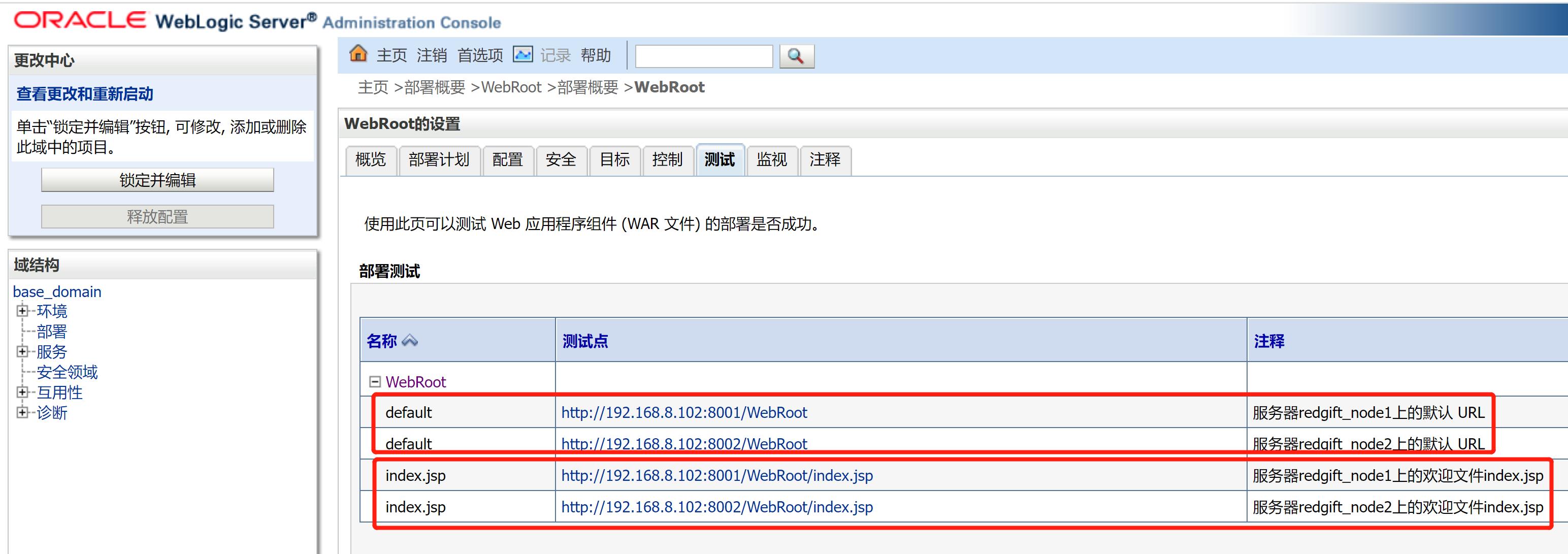Sort table by 名称 column header
The image size is (1568, 554).
[382, 341]
